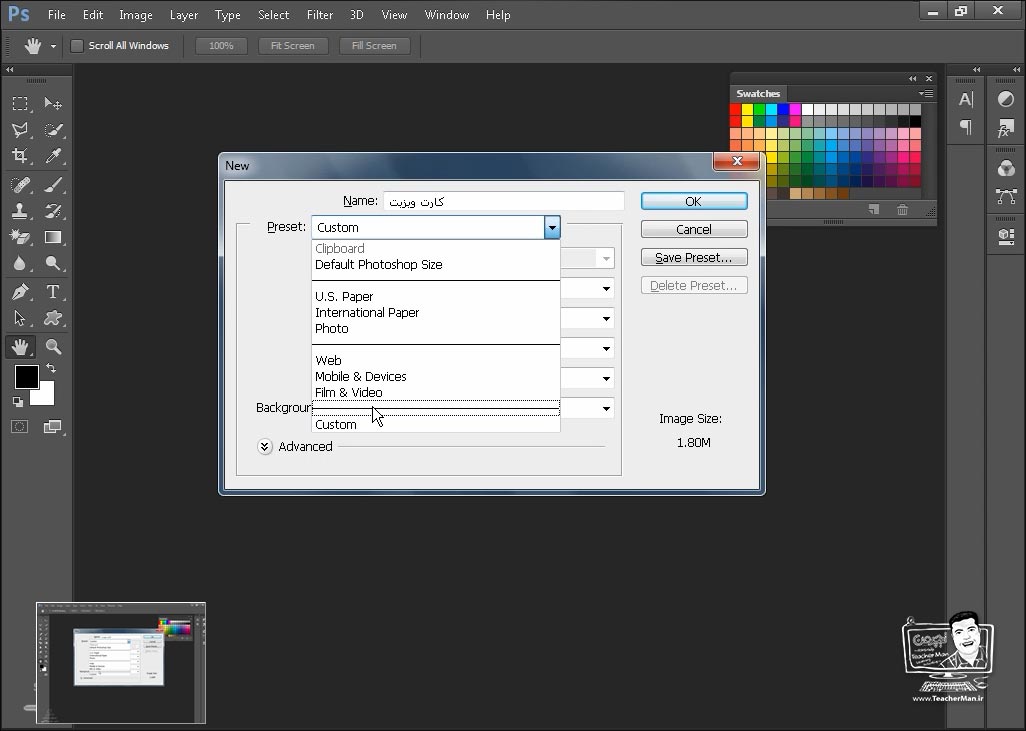Screen dimensions: 1026x731
Task: Select the Eraser tool
Action: (x=20, y=237)
